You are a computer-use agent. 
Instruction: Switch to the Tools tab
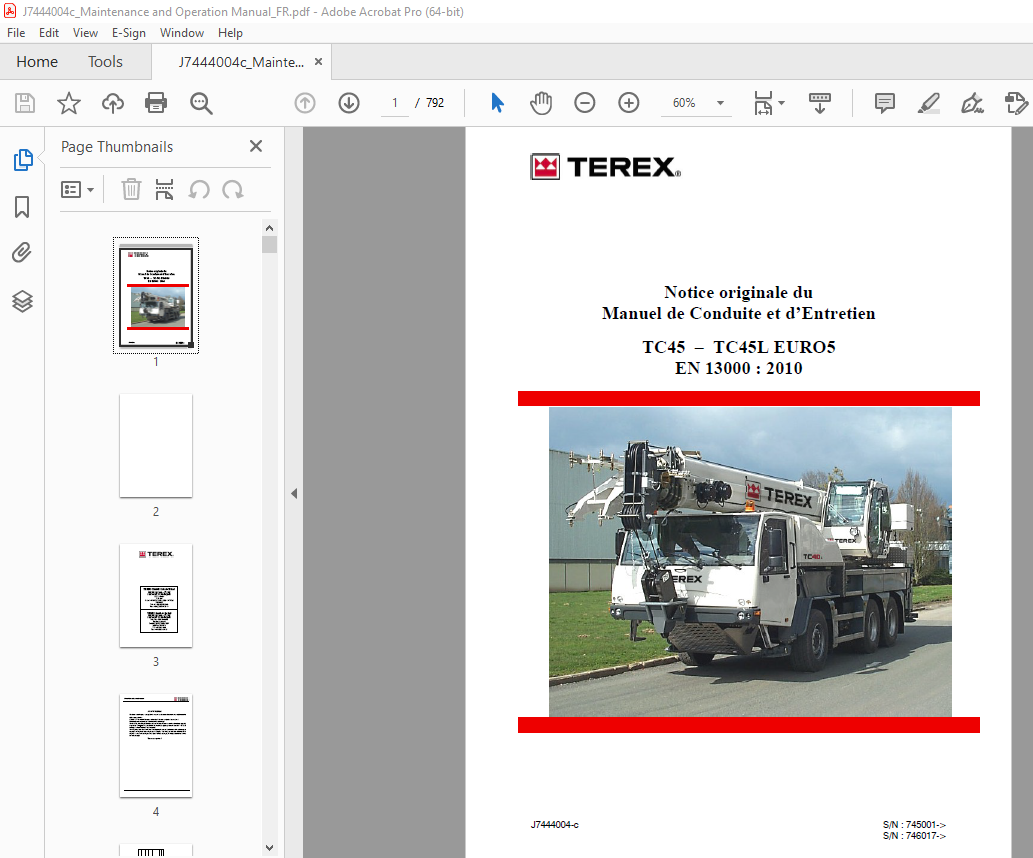105,62
